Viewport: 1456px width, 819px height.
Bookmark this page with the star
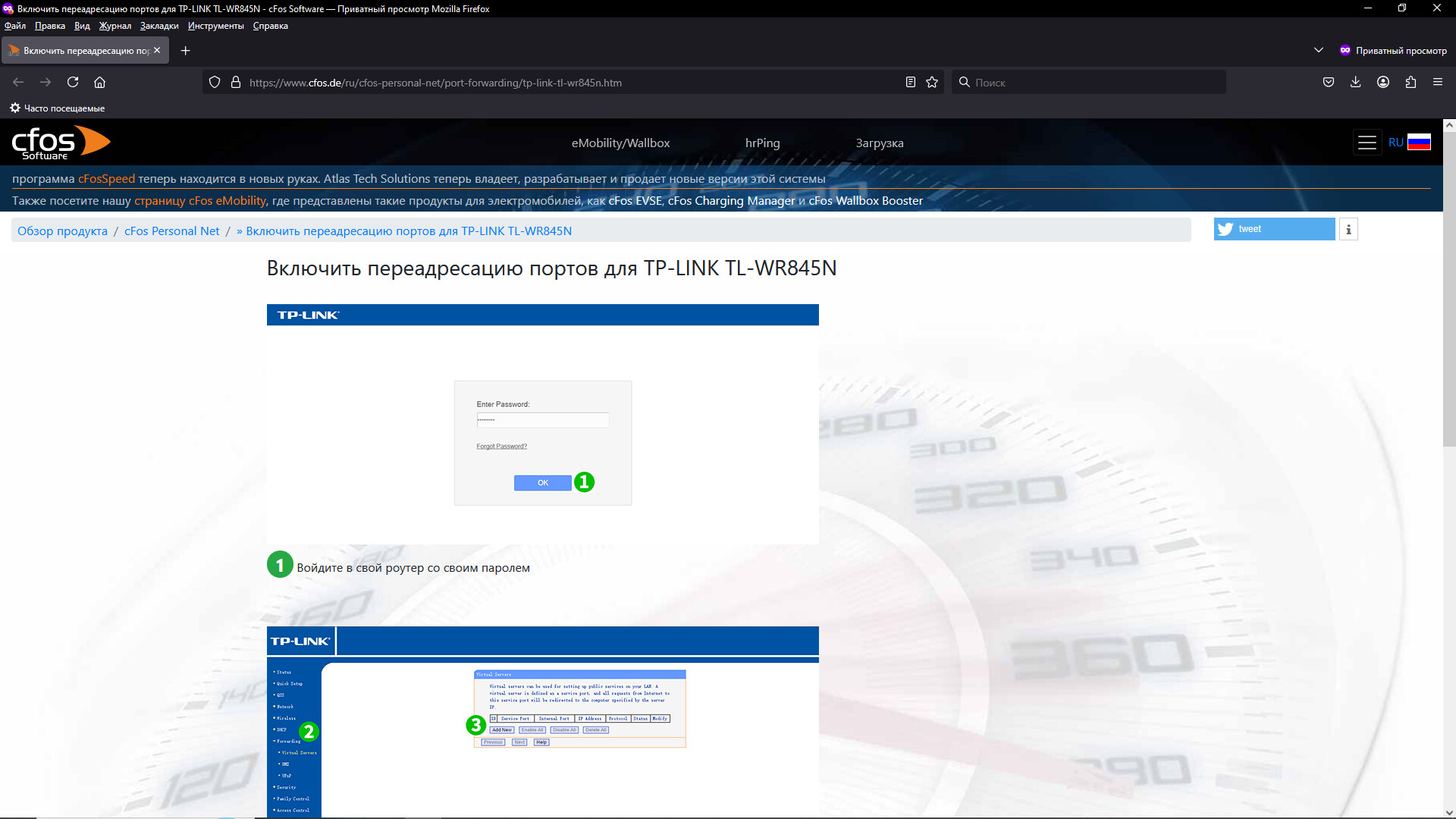coord(932,82)
